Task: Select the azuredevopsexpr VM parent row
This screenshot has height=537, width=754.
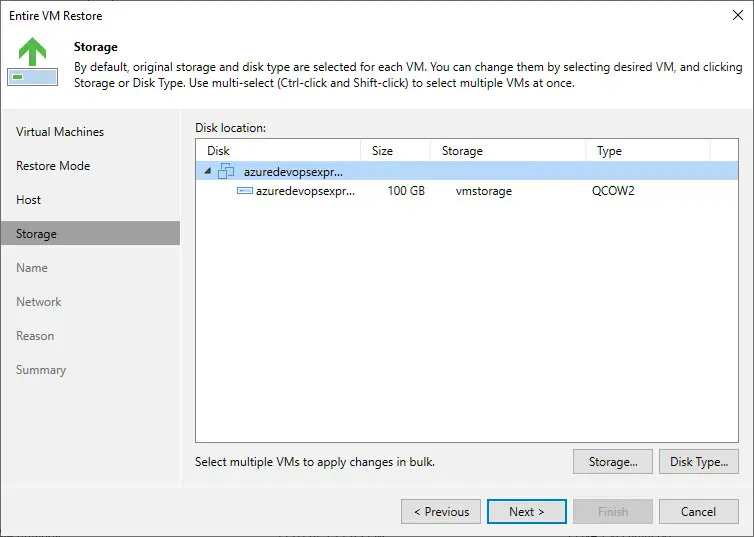Action: pos(467,171)
